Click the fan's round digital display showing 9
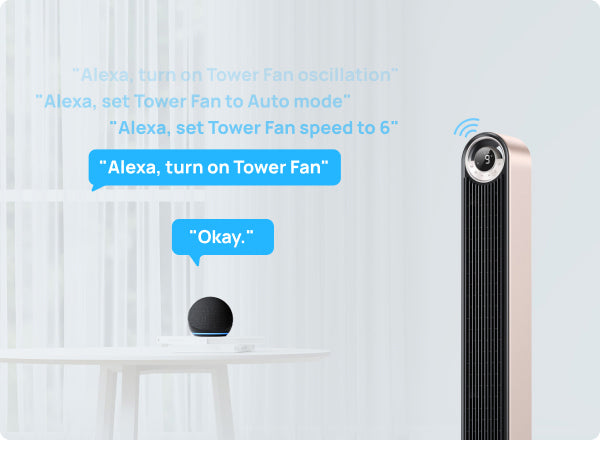This screenshot has height=450, width=600. [x=487, y=158]
